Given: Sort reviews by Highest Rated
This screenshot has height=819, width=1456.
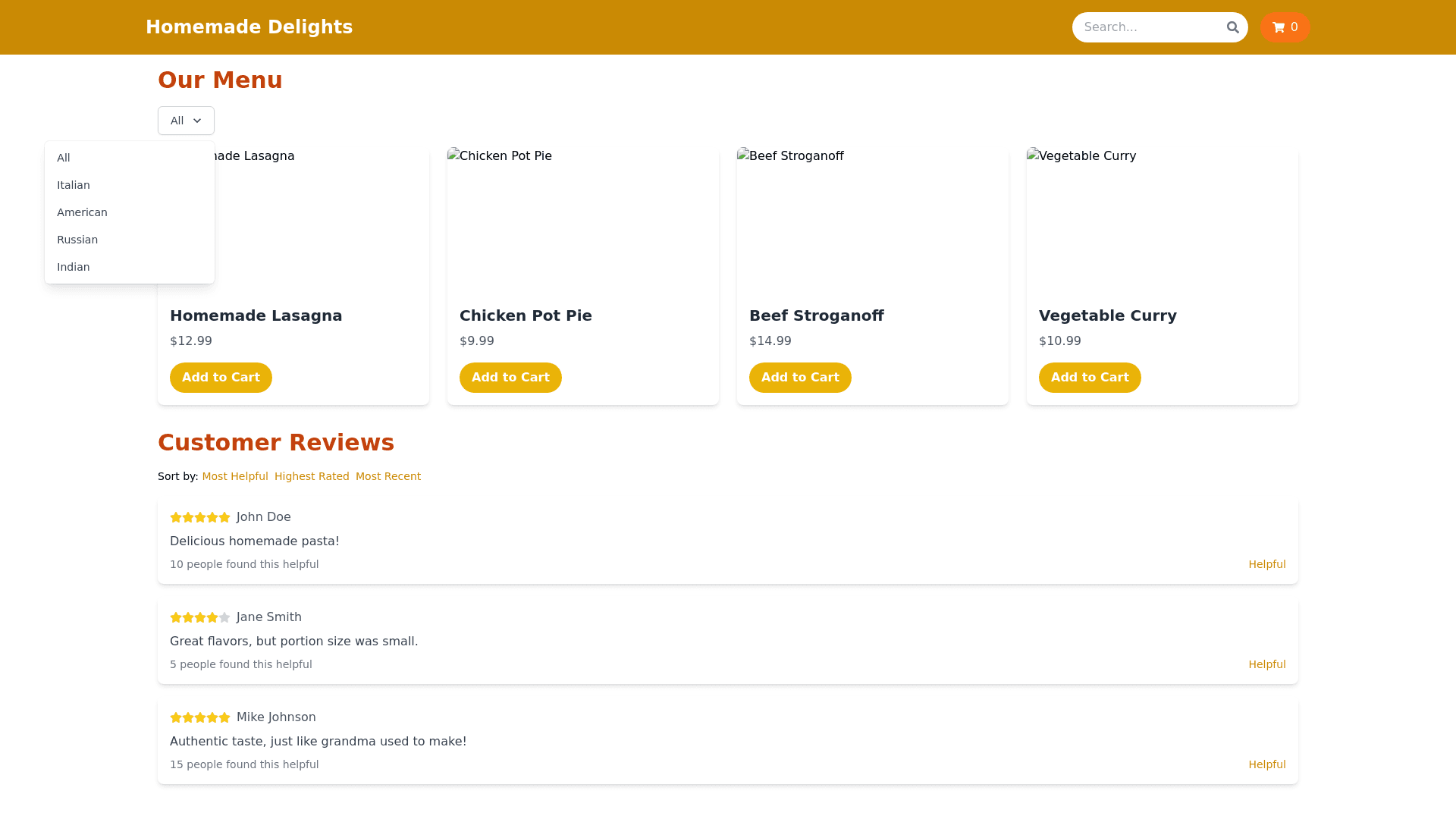Looking at the screenshot, I should pyautogui.click(x=312, y=476).
